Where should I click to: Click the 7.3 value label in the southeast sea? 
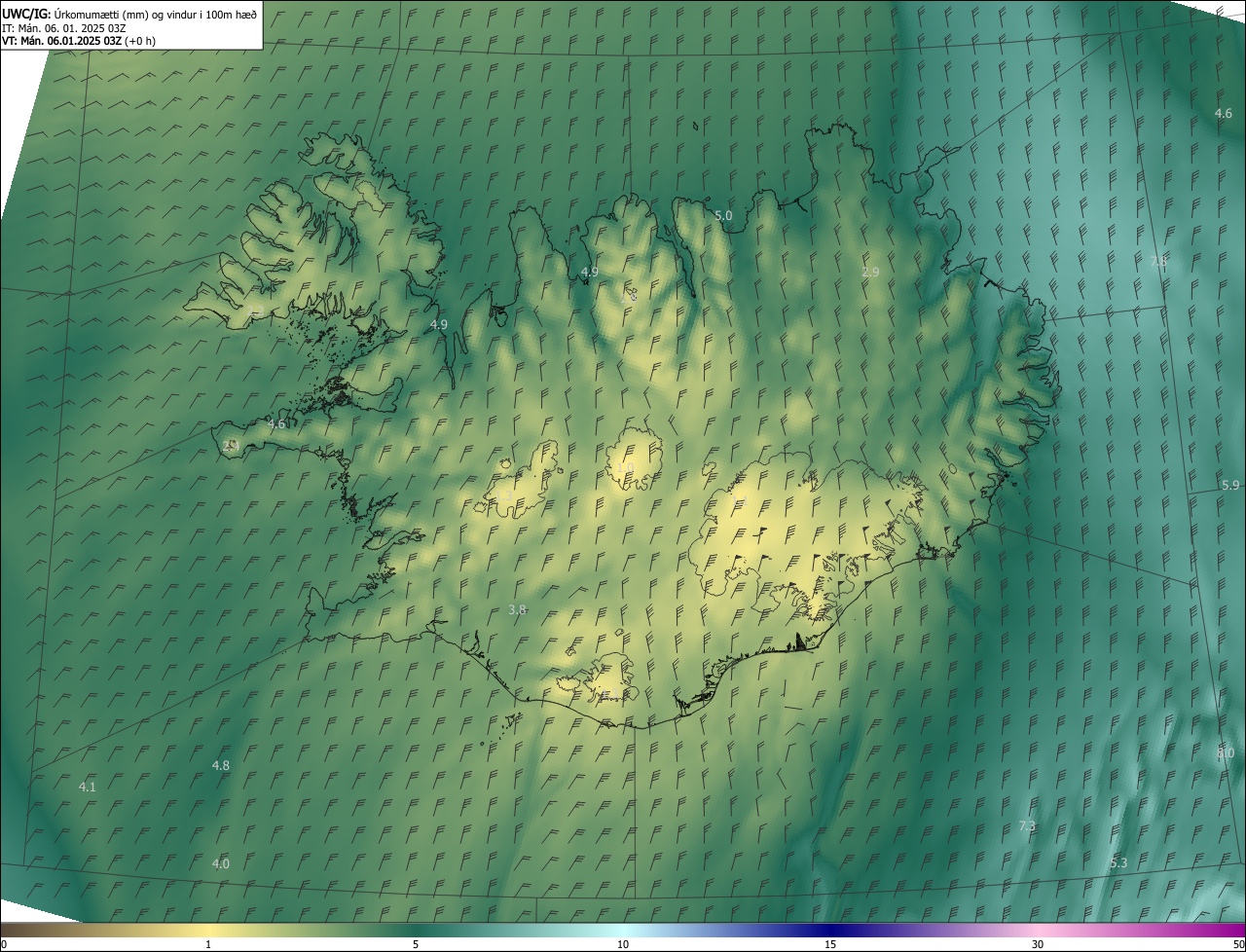click(x=1027, y=826)
